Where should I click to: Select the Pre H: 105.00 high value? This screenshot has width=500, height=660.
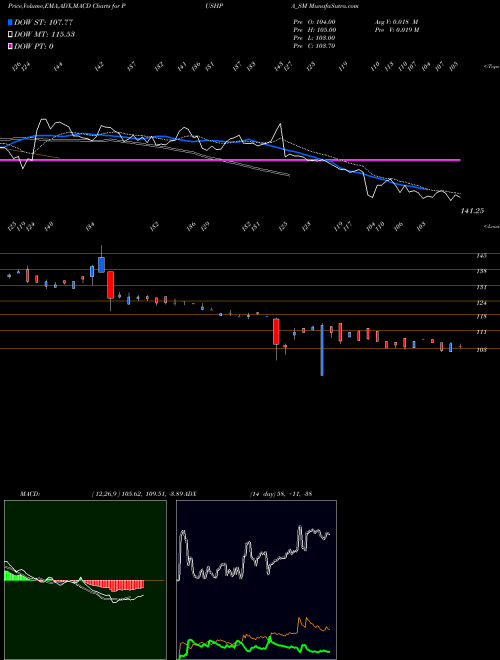(314, 30)
